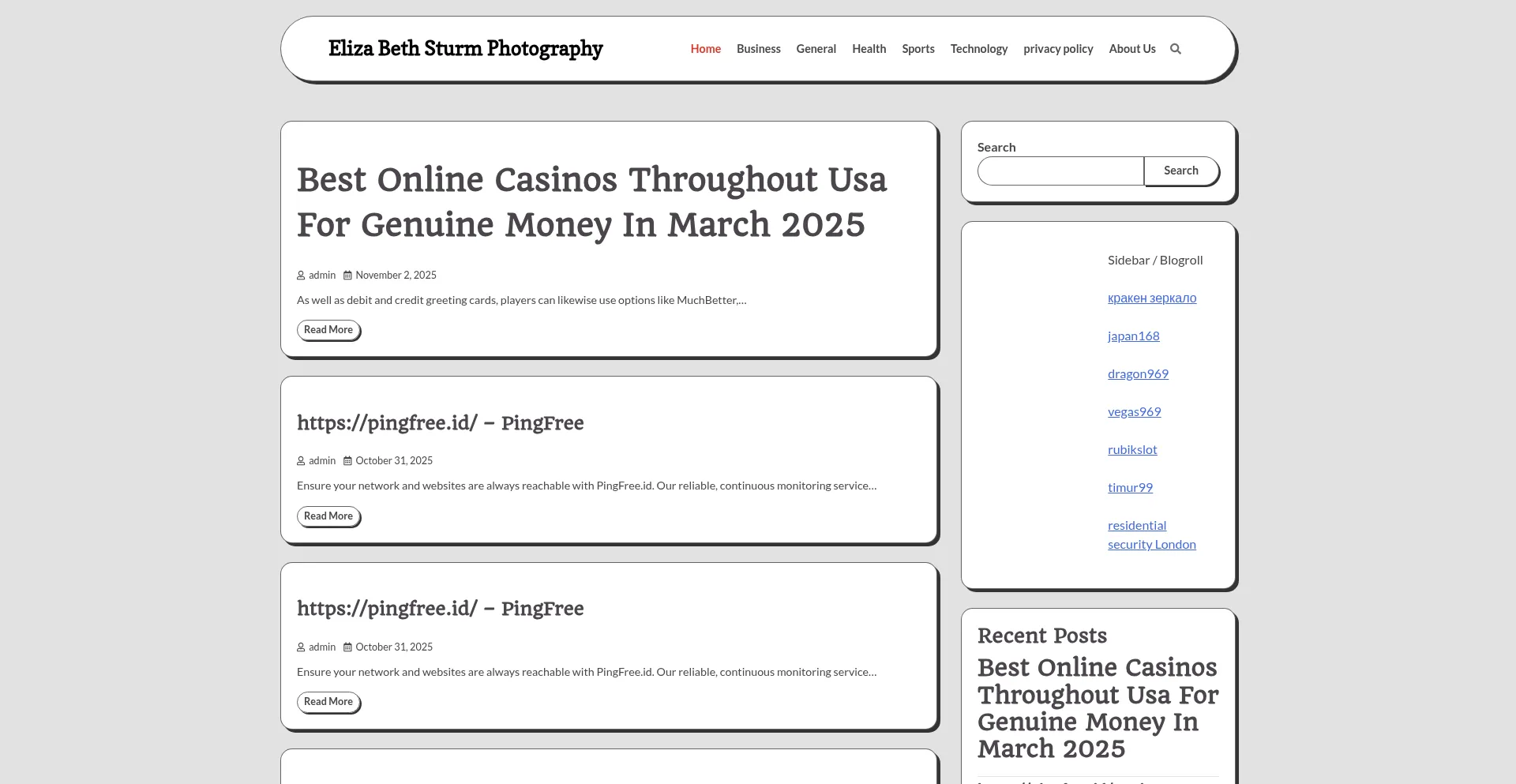1516x784 pixels.
Task: Visit the residential security London link
Action: pyautogui.click(x=1150, y=535)
